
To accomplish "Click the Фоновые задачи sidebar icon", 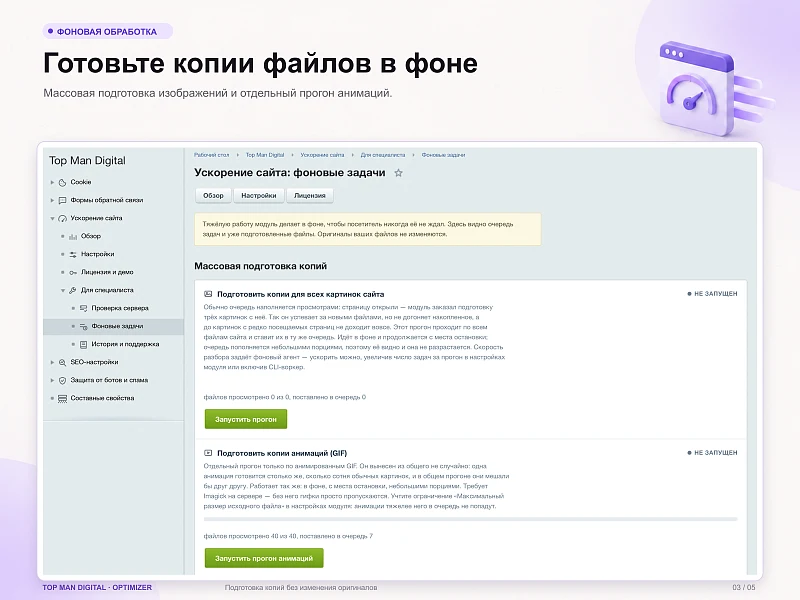I will [x=84, y=327].
